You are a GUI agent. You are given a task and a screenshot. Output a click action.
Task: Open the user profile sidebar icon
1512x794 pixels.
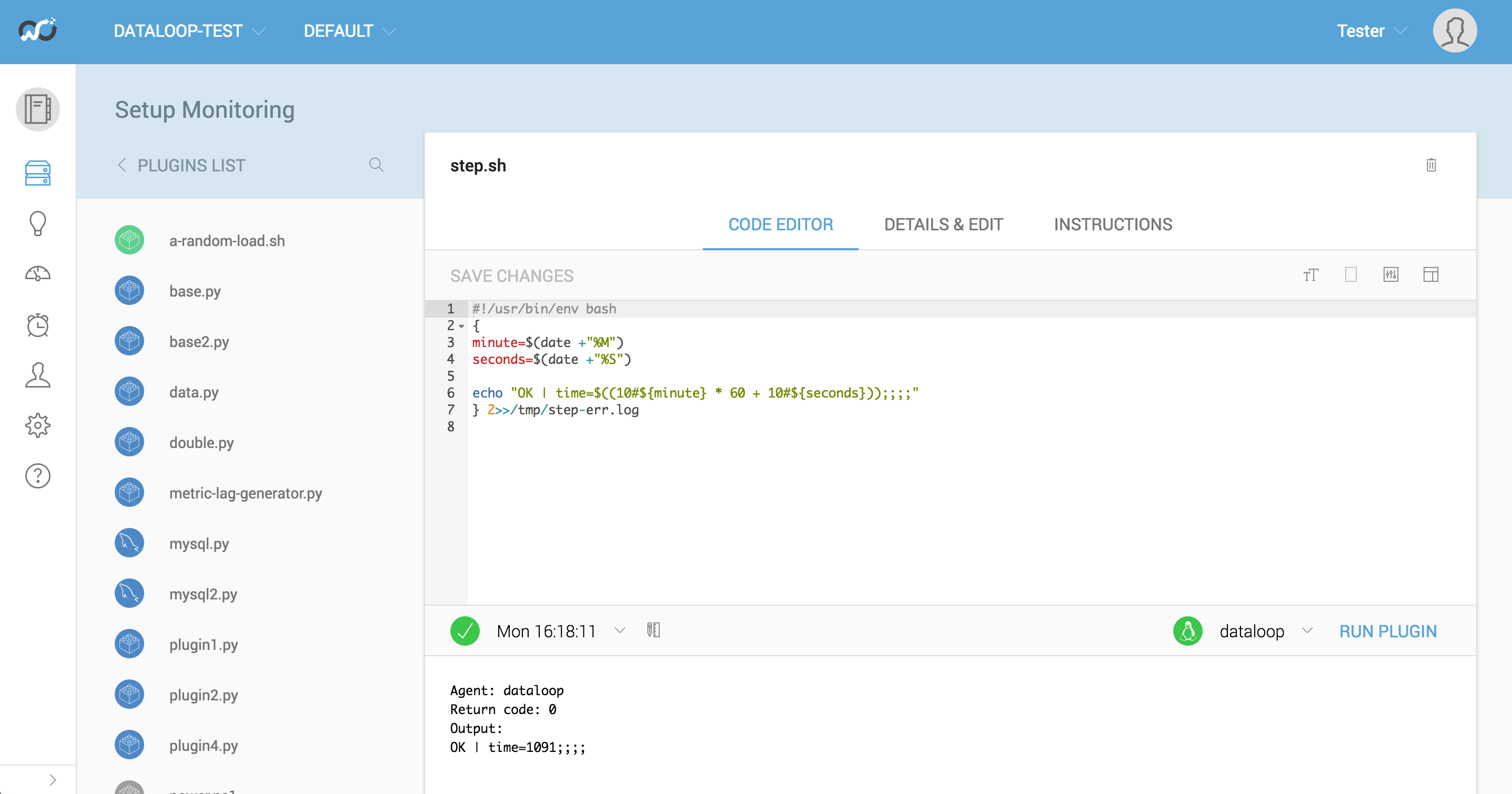pyautogui.click(x=37, y=374)
